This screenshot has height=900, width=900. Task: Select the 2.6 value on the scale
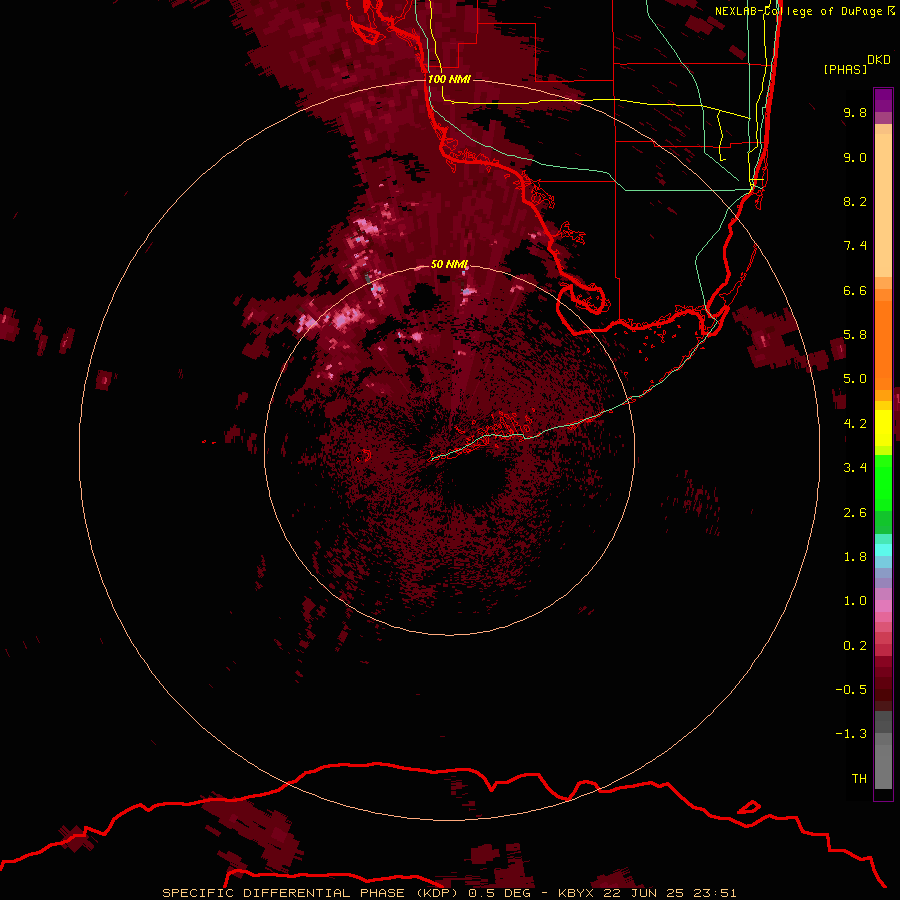pyautogui.click(x=855, y=513)
